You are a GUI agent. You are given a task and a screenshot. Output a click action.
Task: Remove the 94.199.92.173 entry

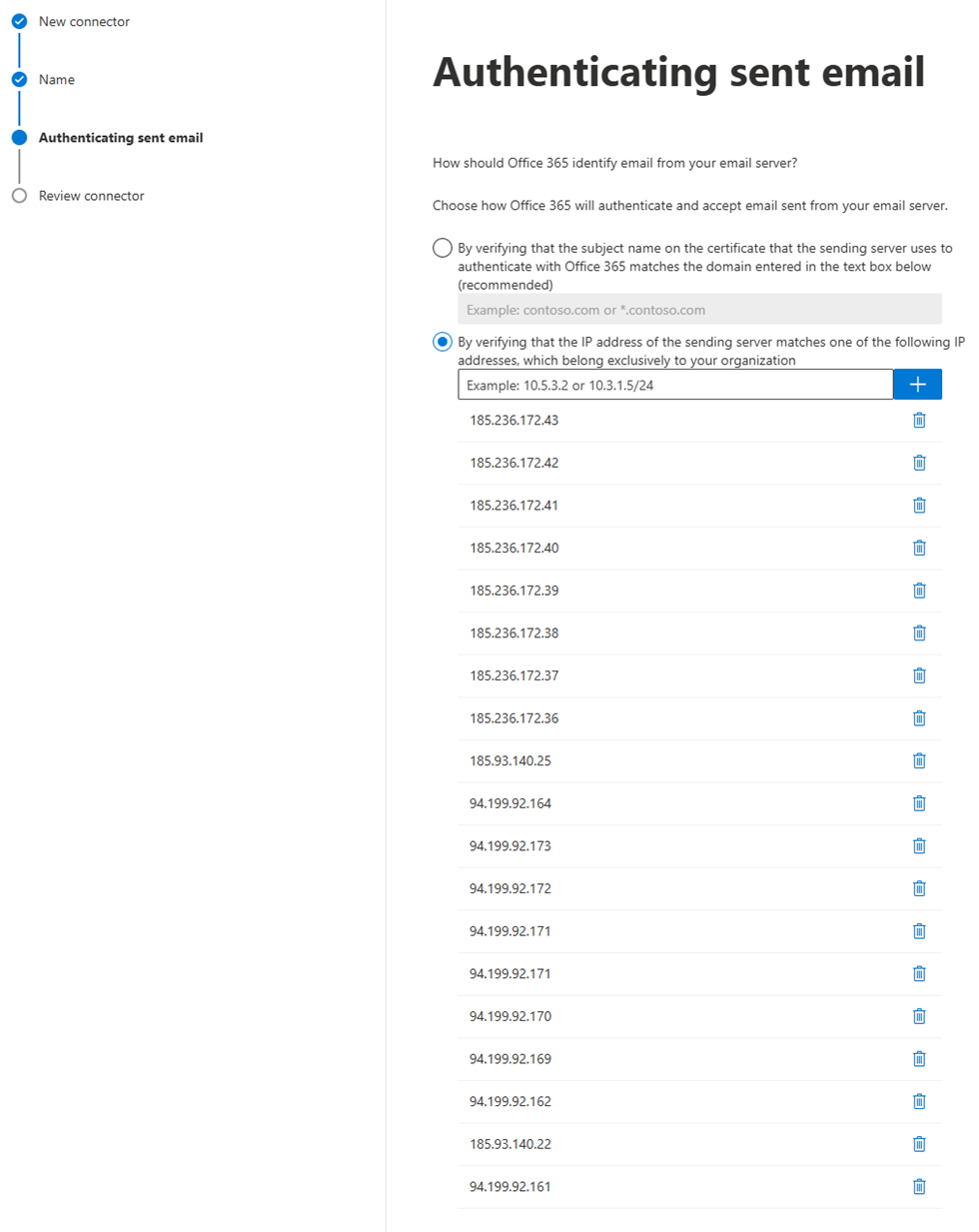click(919, 846)
